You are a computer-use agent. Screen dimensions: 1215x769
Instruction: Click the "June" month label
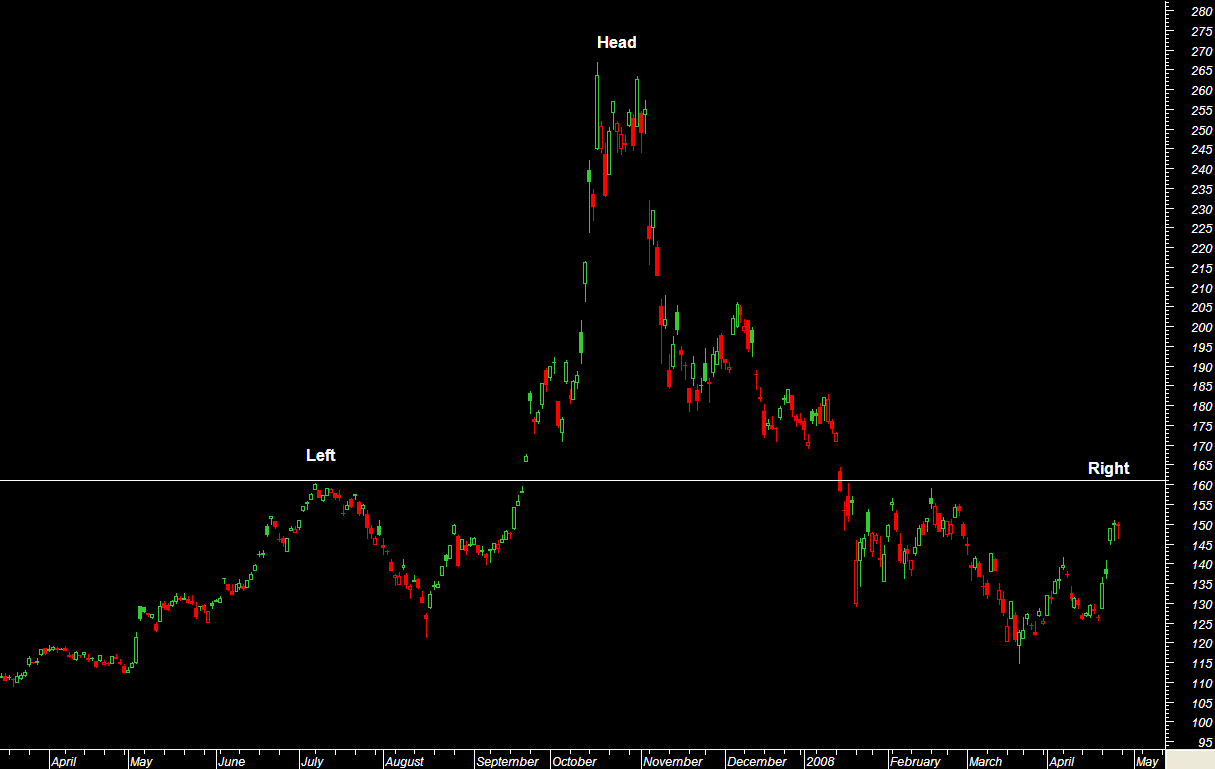point(232,761)
